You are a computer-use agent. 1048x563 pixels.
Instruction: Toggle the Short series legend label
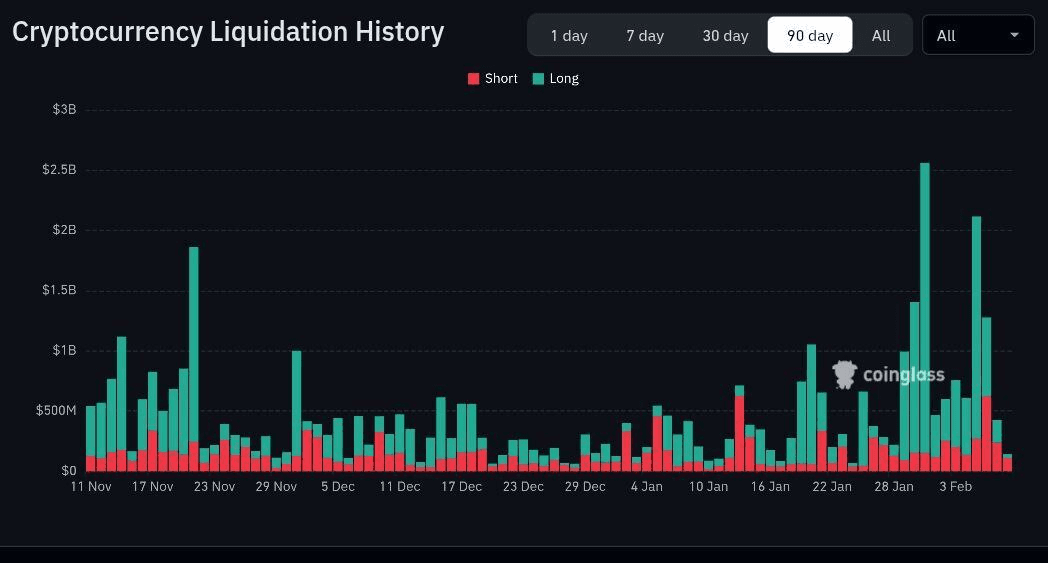coord(501,79)
